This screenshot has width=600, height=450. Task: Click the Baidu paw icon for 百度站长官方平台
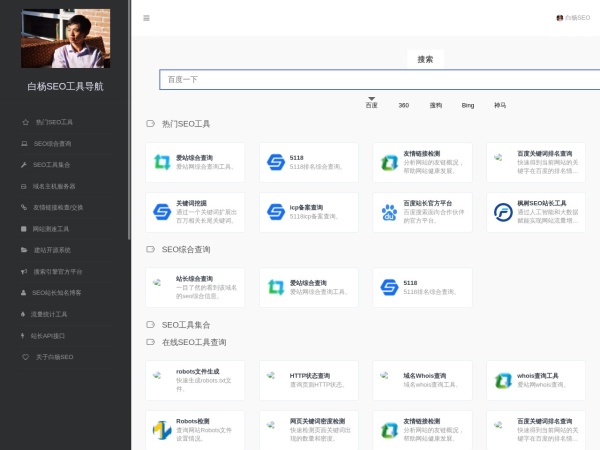point(389,212)
